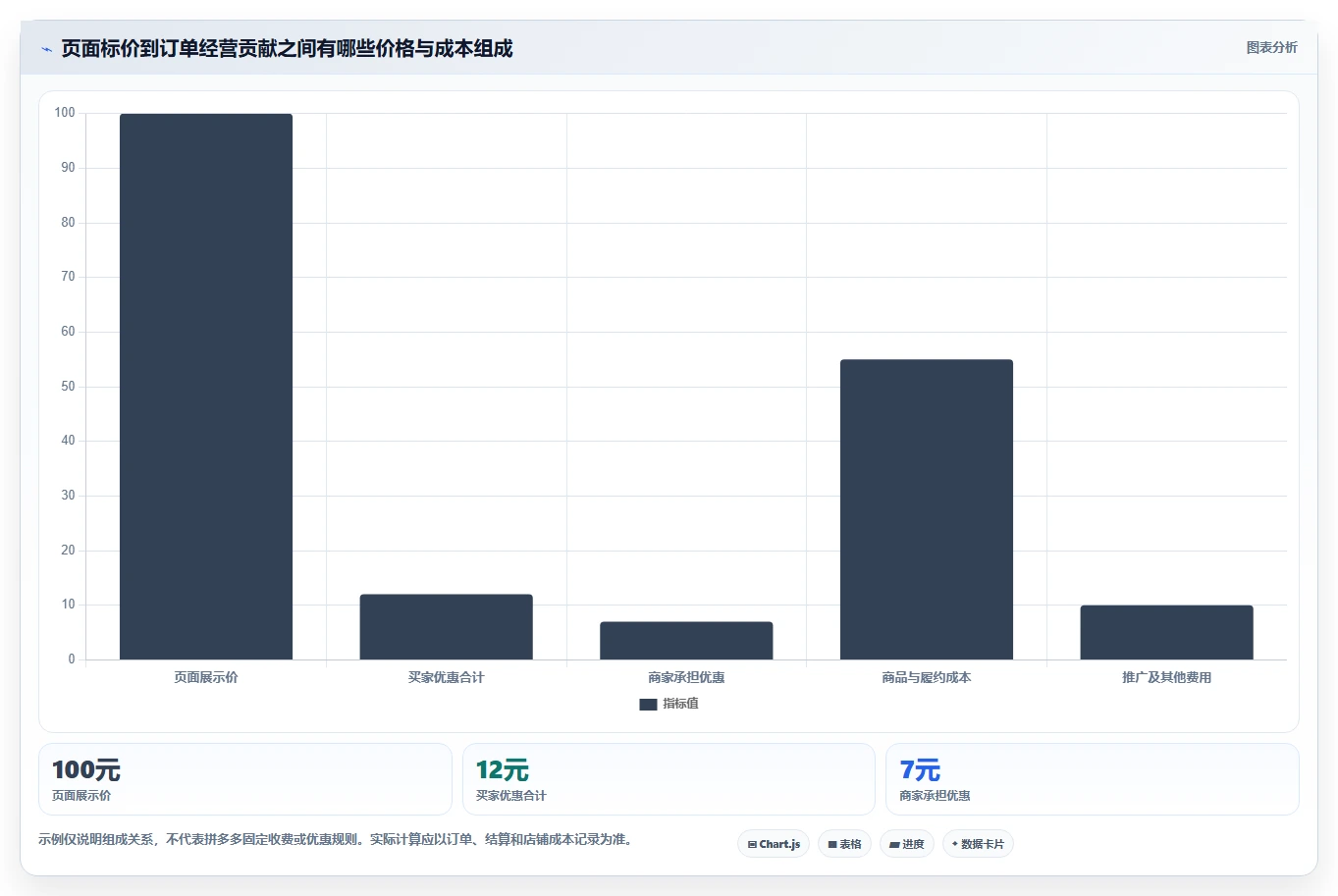Click the page title 页面标价到订单经营贡献 heading
Image resolution: width=1338 pixels, height=896 pixels.
coord(287,48)
